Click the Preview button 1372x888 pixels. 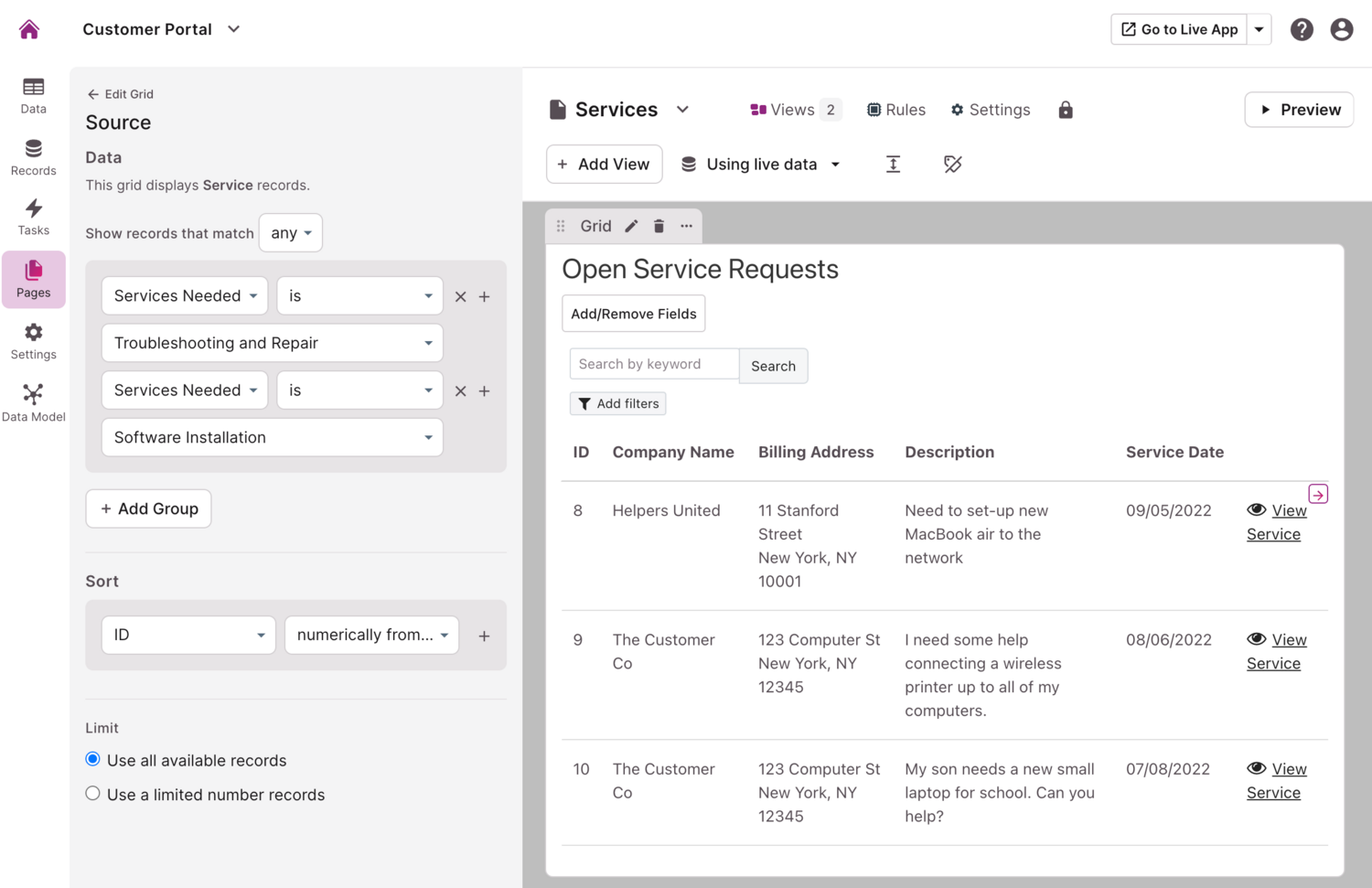(1298, 110)
